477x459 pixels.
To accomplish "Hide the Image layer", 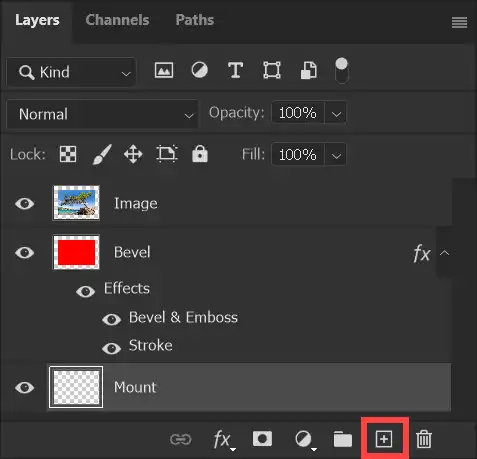I will [x=25, y=203].
